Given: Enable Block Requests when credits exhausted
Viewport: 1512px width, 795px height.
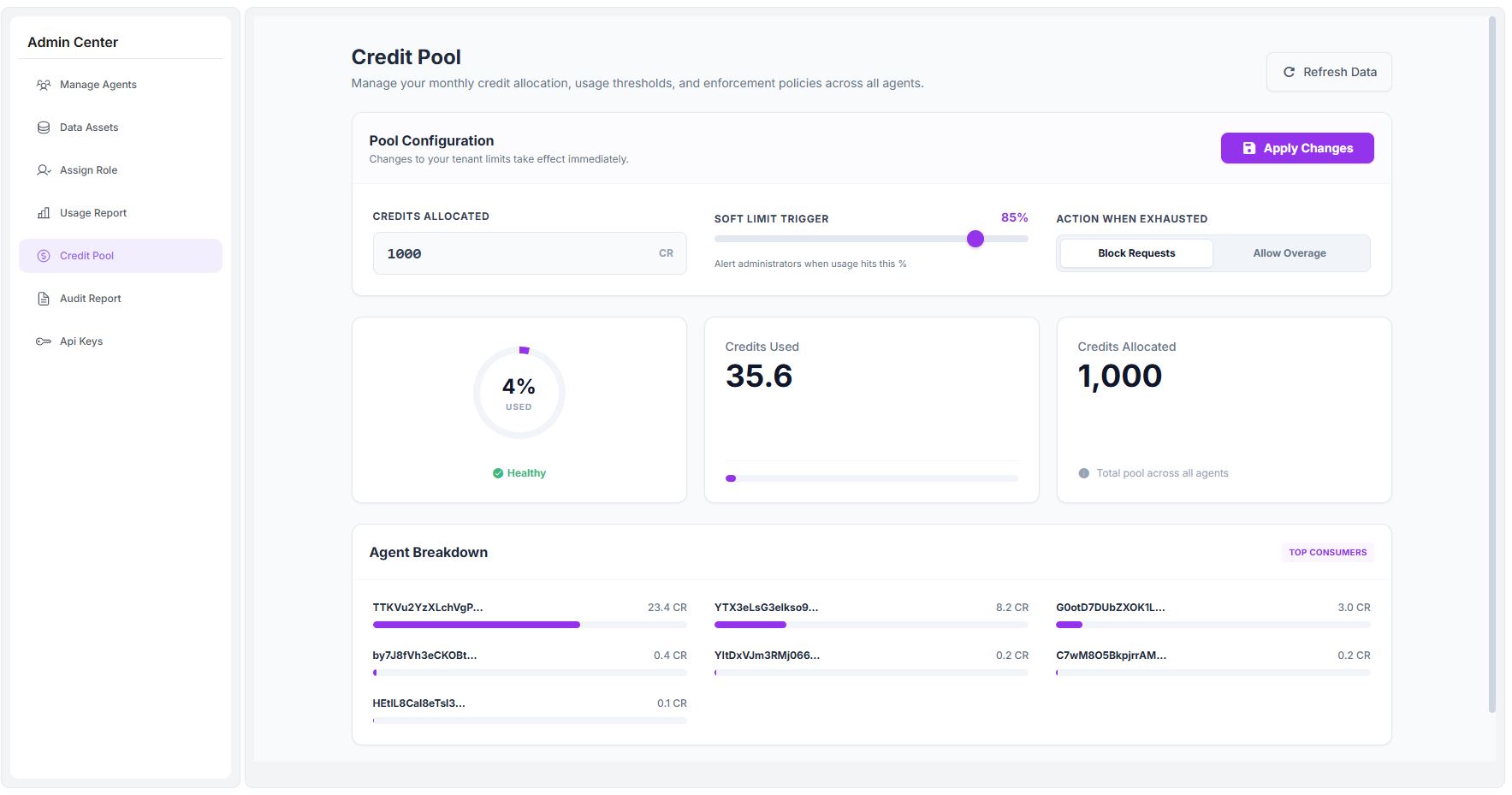Looking at the screenshot, I should (1136, 252).
